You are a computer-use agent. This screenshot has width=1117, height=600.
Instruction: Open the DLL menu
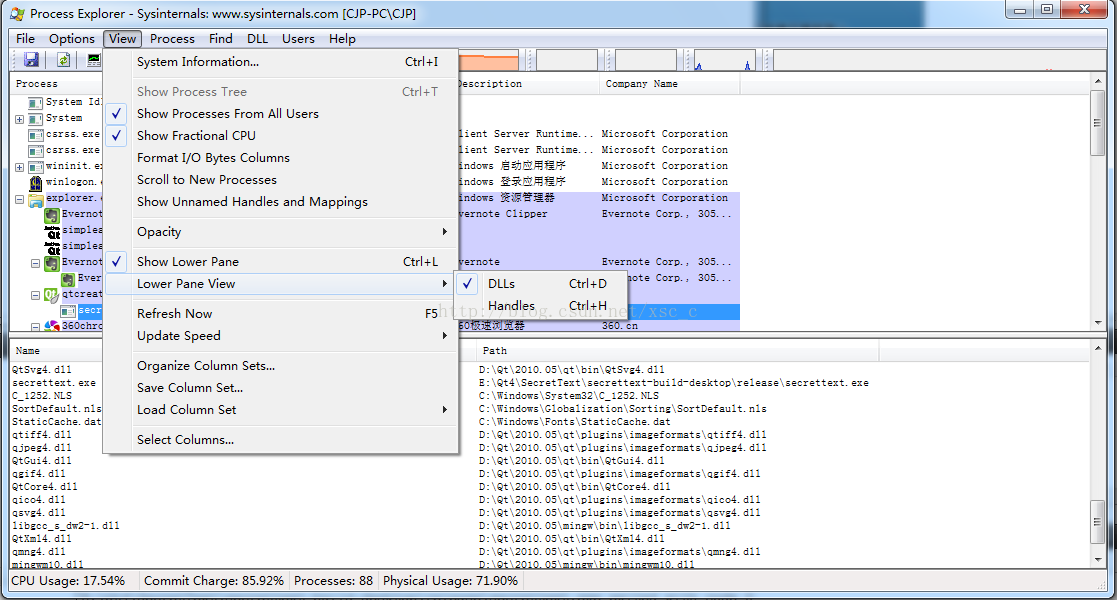coord(257,38)
